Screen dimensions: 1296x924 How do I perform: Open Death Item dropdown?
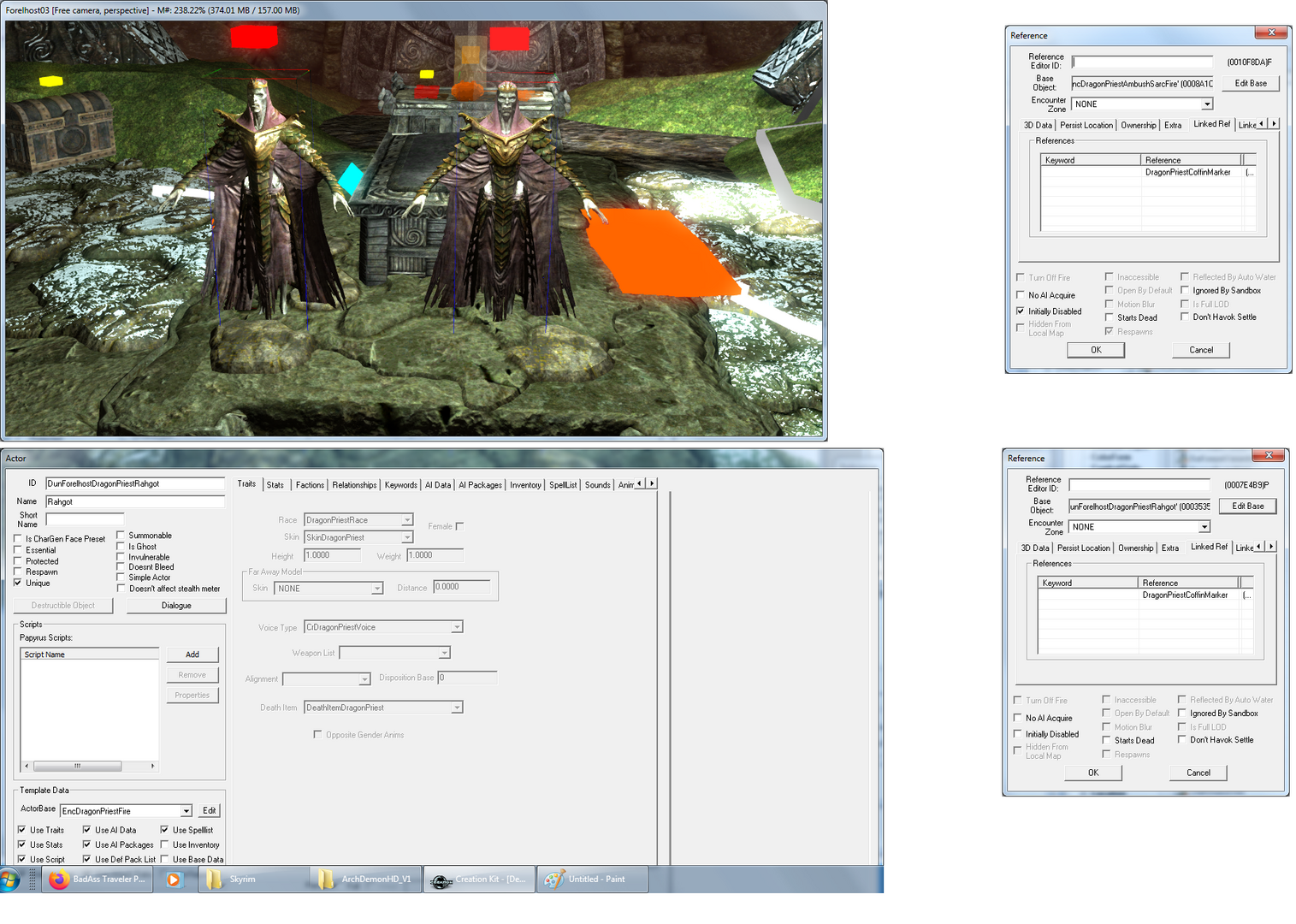click(x=457, y=708)
